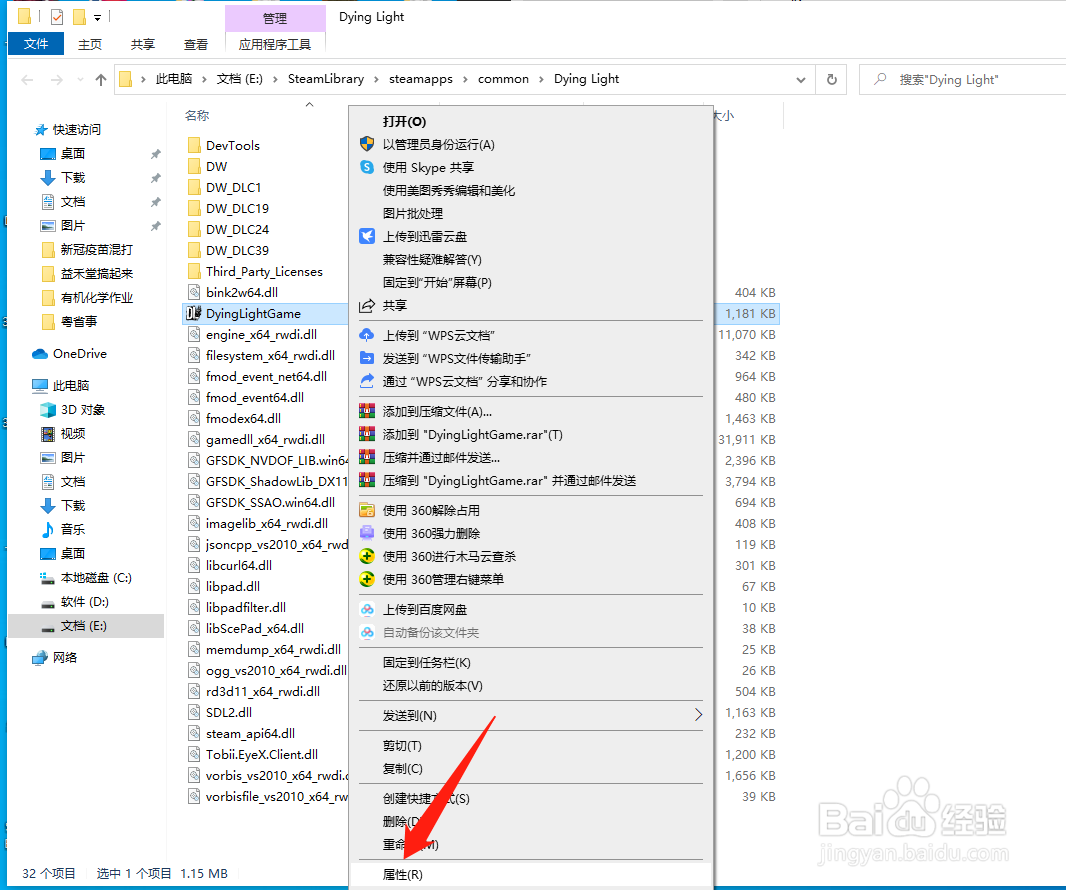Screen dimensions: 1066x890
Task: Click the 名称 column header
Action: pos(197,116)
